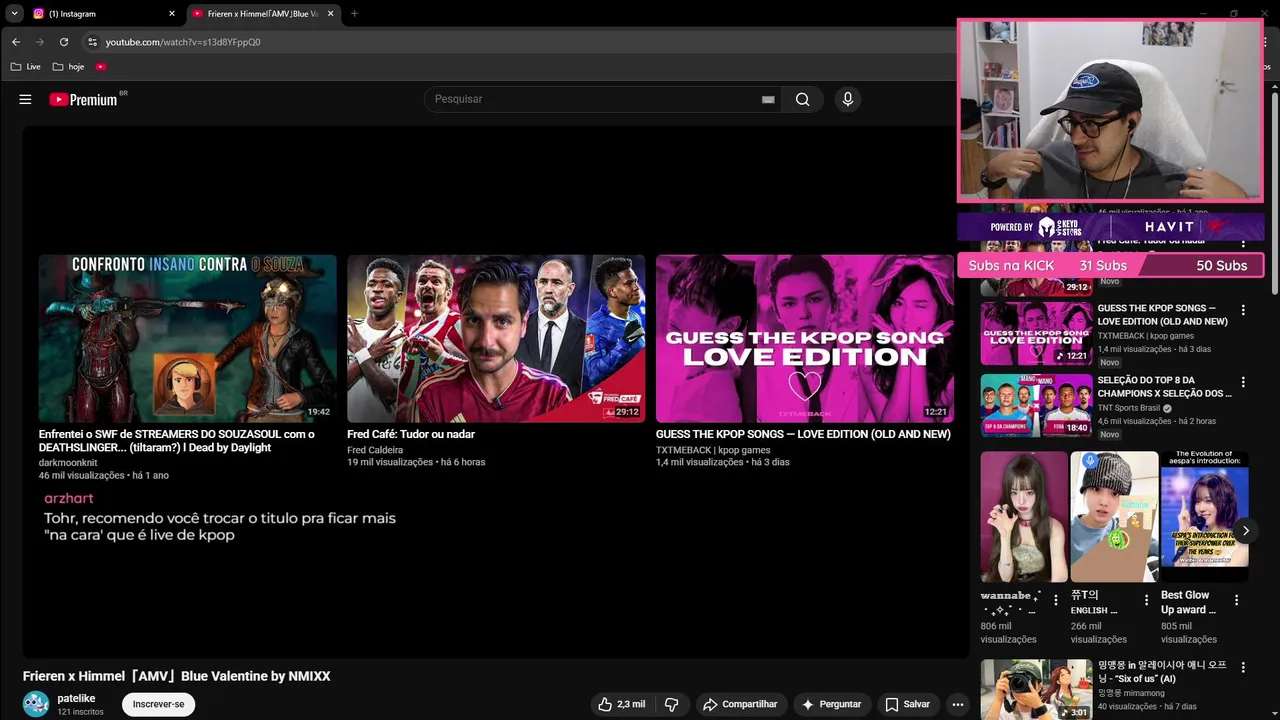Expand the tab search dropdown arrow
The width and height of the screenshot is (1280, 720).
point(14,14)
